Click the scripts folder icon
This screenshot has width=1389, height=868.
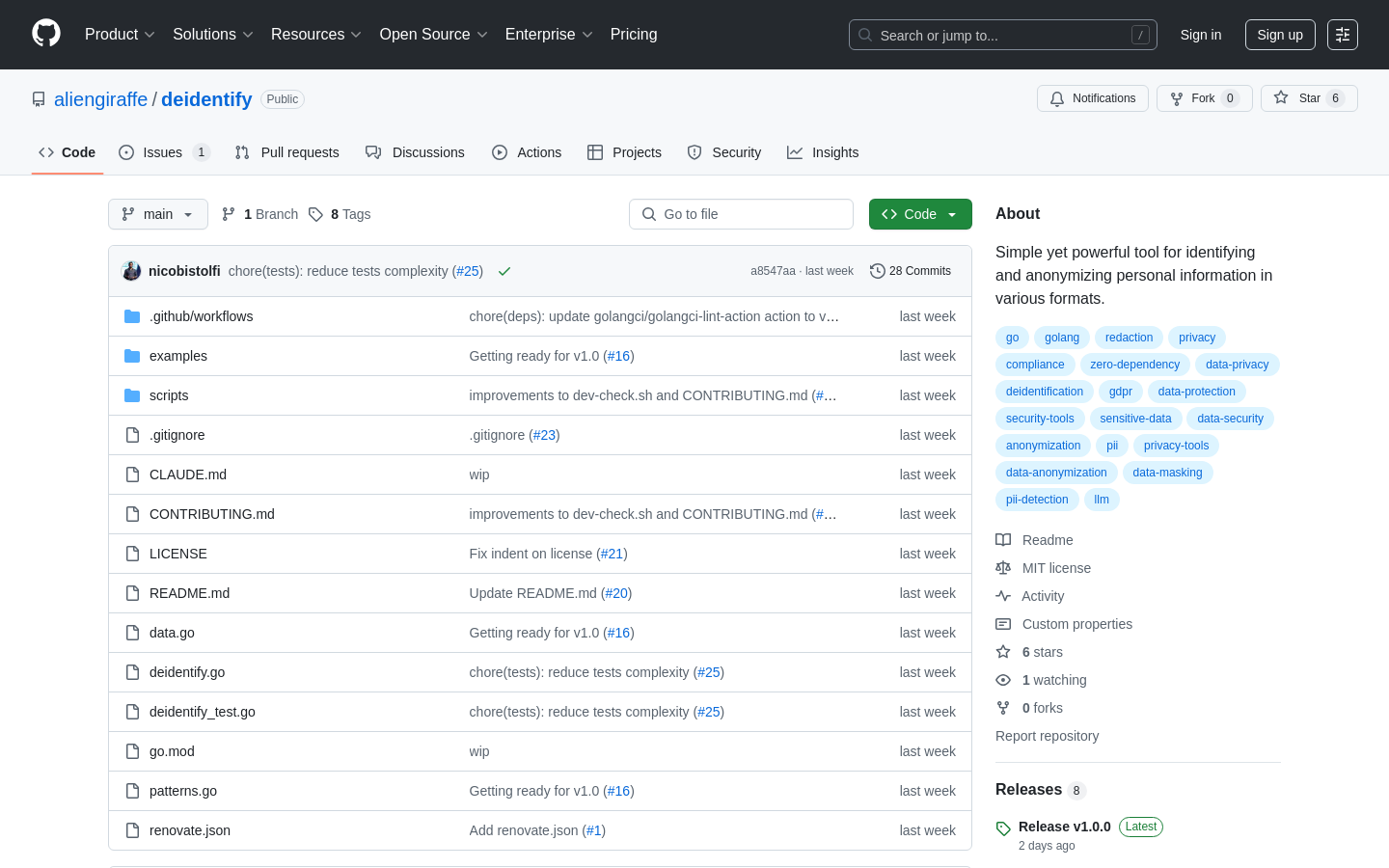tap(132, 395)
